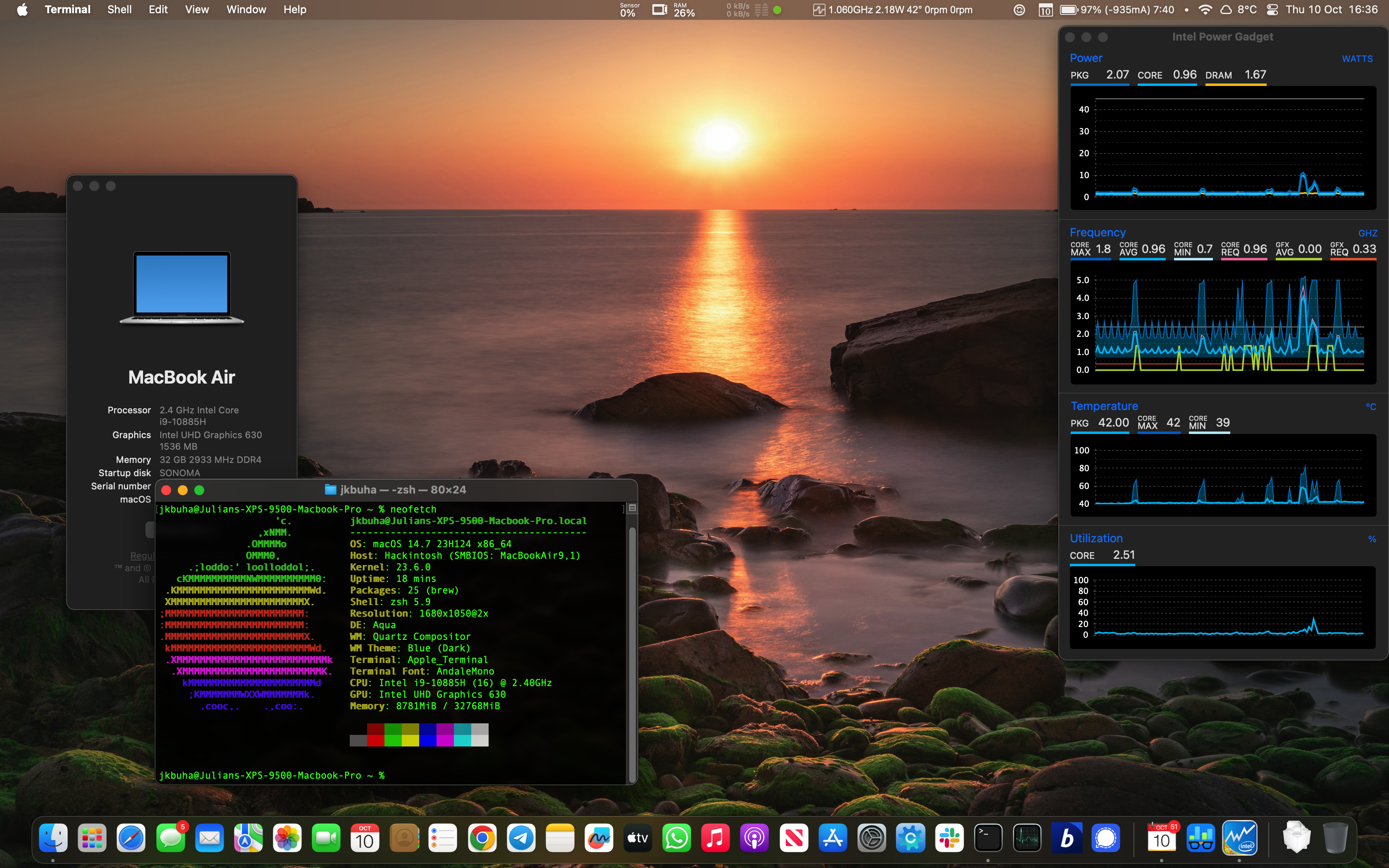1389x868 pixels.
Task: Open Activity Monitor dock icon
Action: pyautogui.click(x=1027, y=839)
